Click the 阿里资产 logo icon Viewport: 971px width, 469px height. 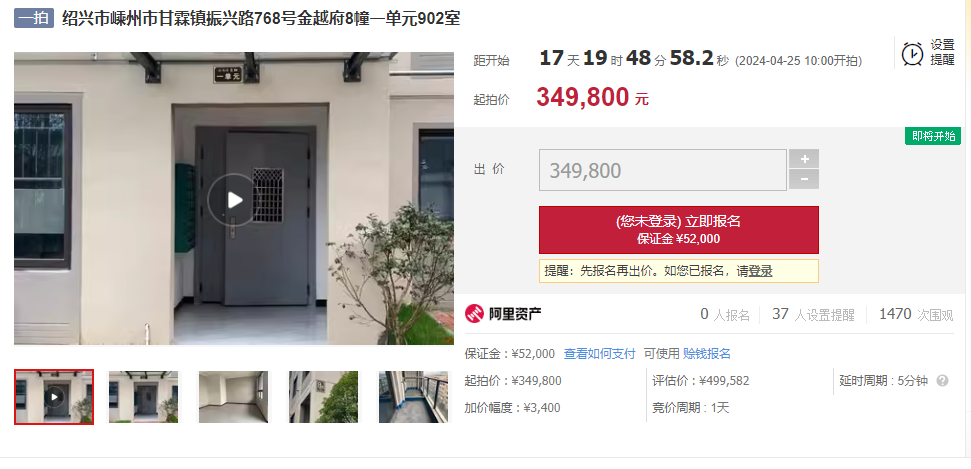[x=474, y=313]
